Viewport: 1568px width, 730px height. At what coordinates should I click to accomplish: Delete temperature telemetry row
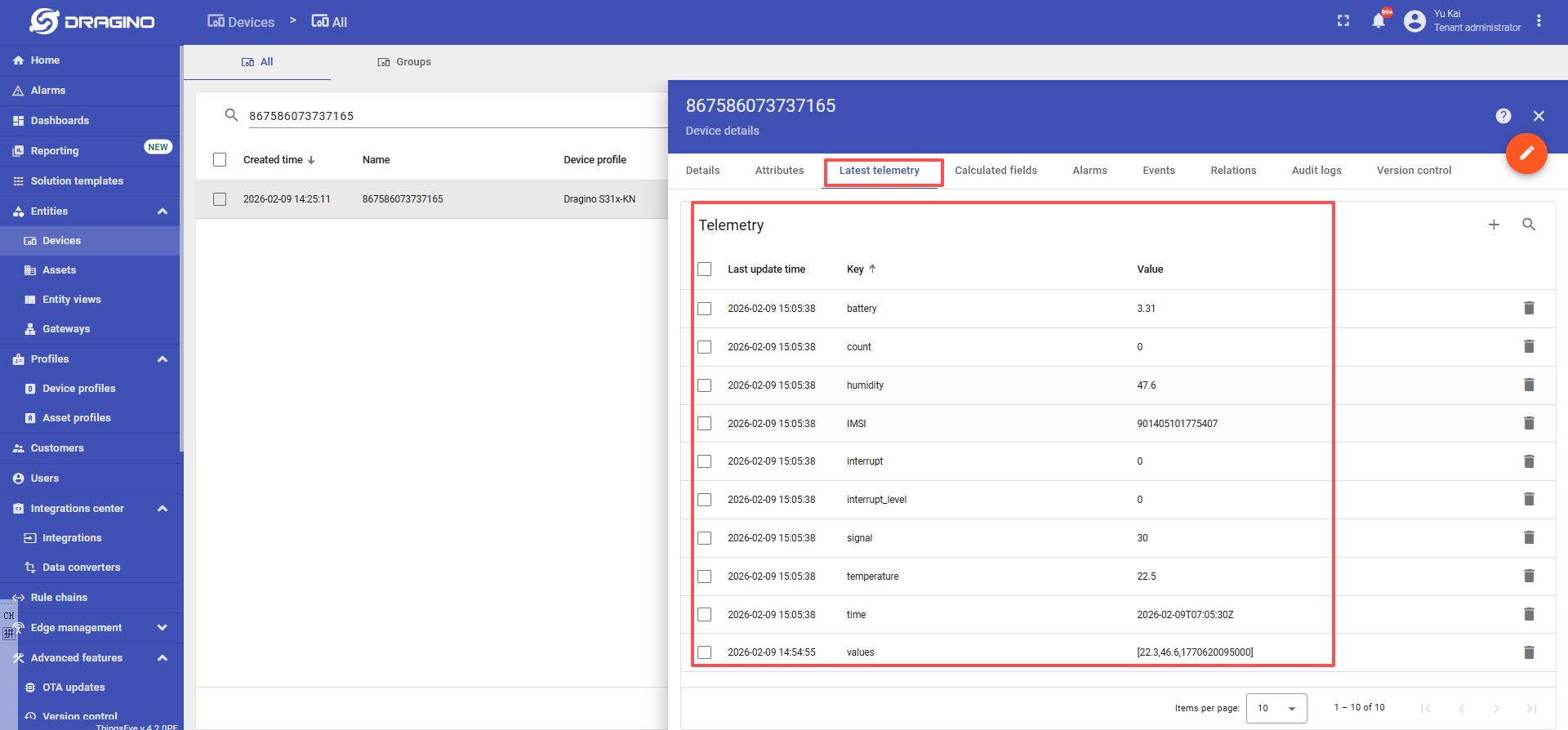(x=1529, y=576)
